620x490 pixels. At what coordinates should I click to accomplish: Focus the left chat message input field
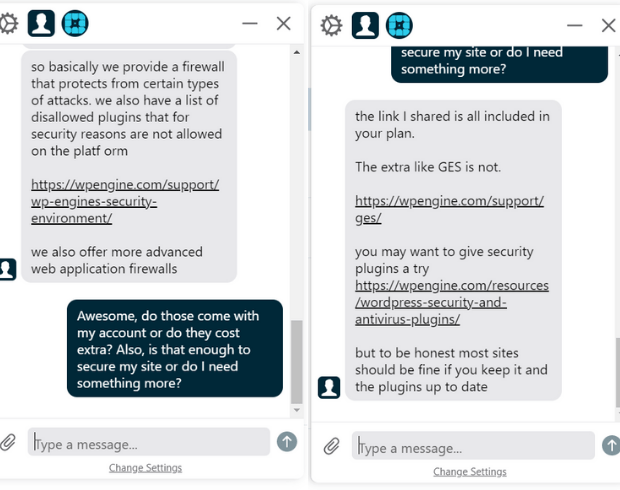click(x=149, y=442)
